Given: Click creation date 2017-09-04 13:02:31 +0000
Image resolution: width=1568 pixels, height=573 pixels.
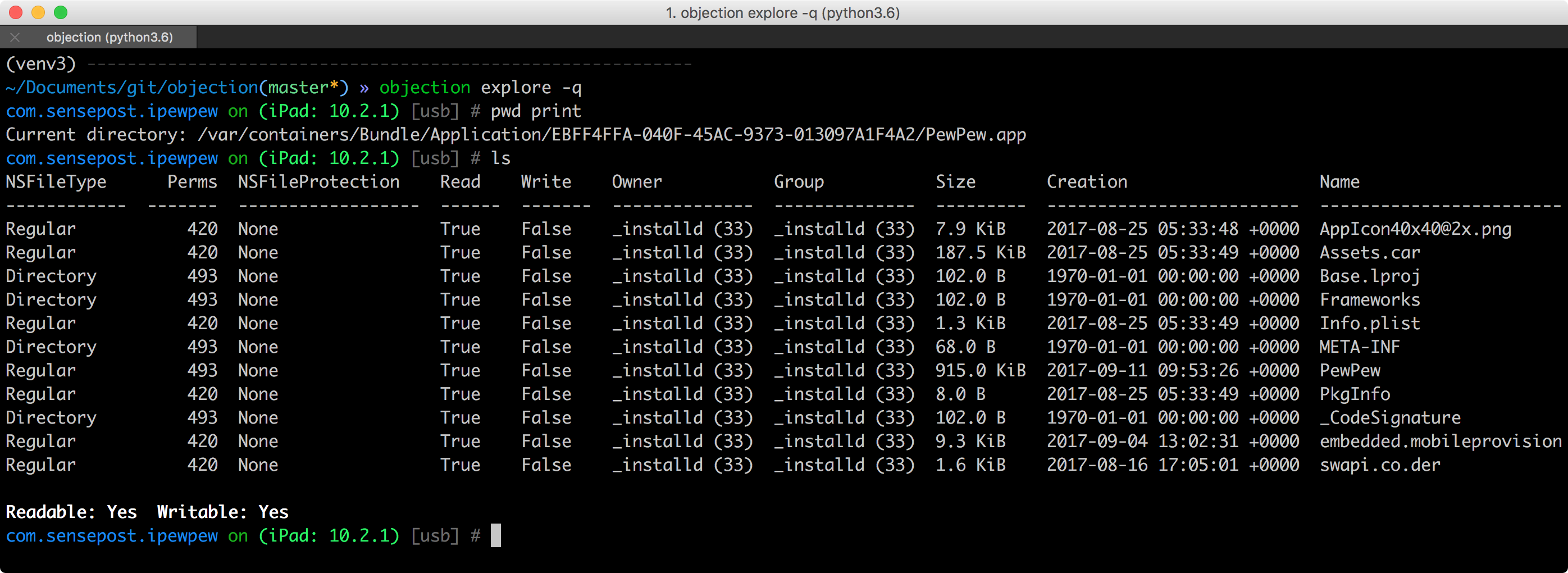Looking at the screenshot, I should click(1172, 442).
